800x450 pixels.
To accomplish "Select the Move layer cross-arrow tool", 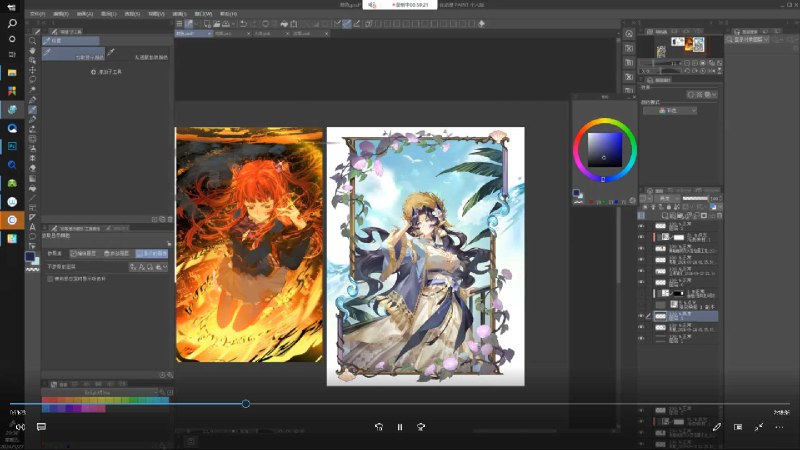I will pyautogui.click(x=32, y=70).
